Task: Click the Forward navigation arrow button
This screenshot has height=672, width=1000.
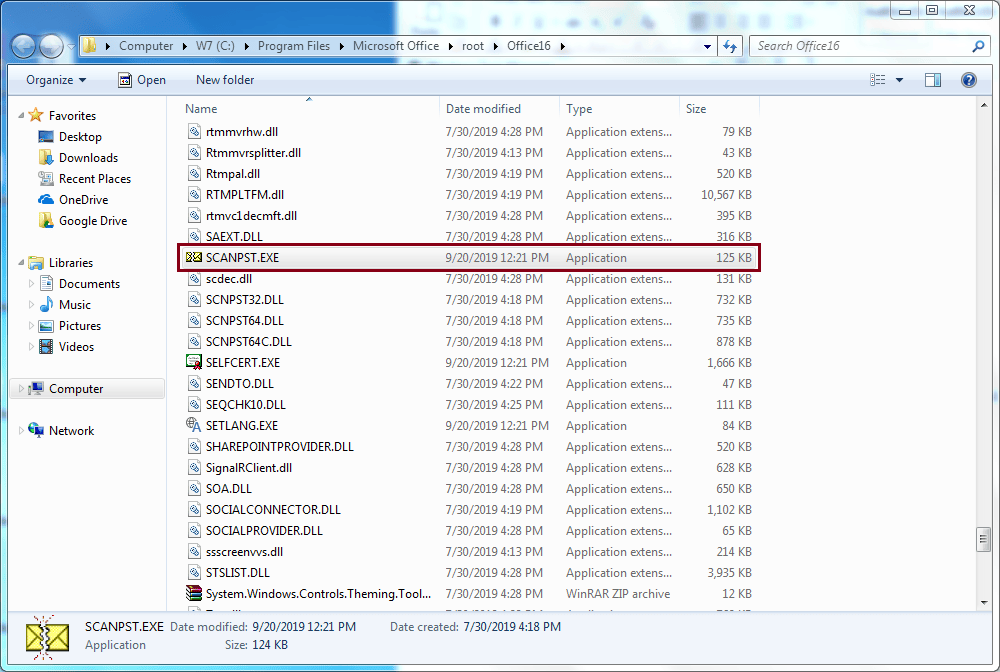Action: tap(51, 46)
